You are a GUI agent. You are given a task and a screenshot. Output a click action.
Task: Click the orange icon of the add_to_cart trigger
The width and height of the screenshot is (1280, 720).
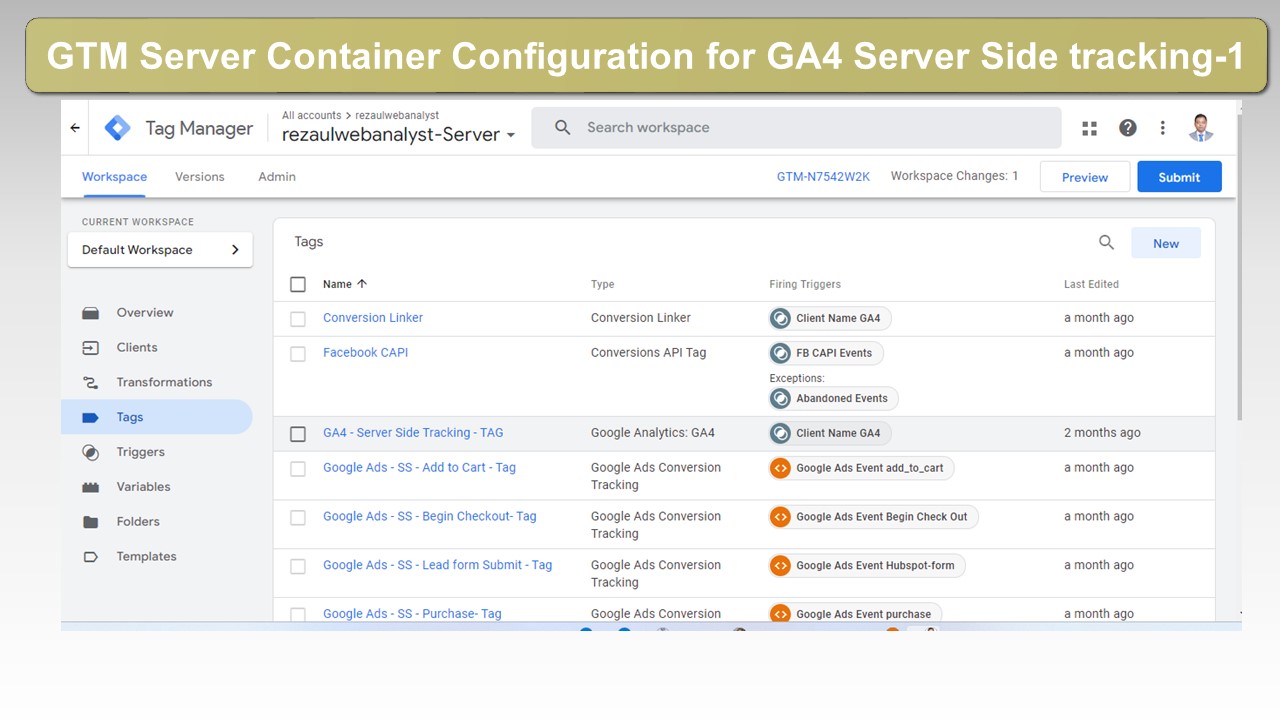[x=780, y=468]
